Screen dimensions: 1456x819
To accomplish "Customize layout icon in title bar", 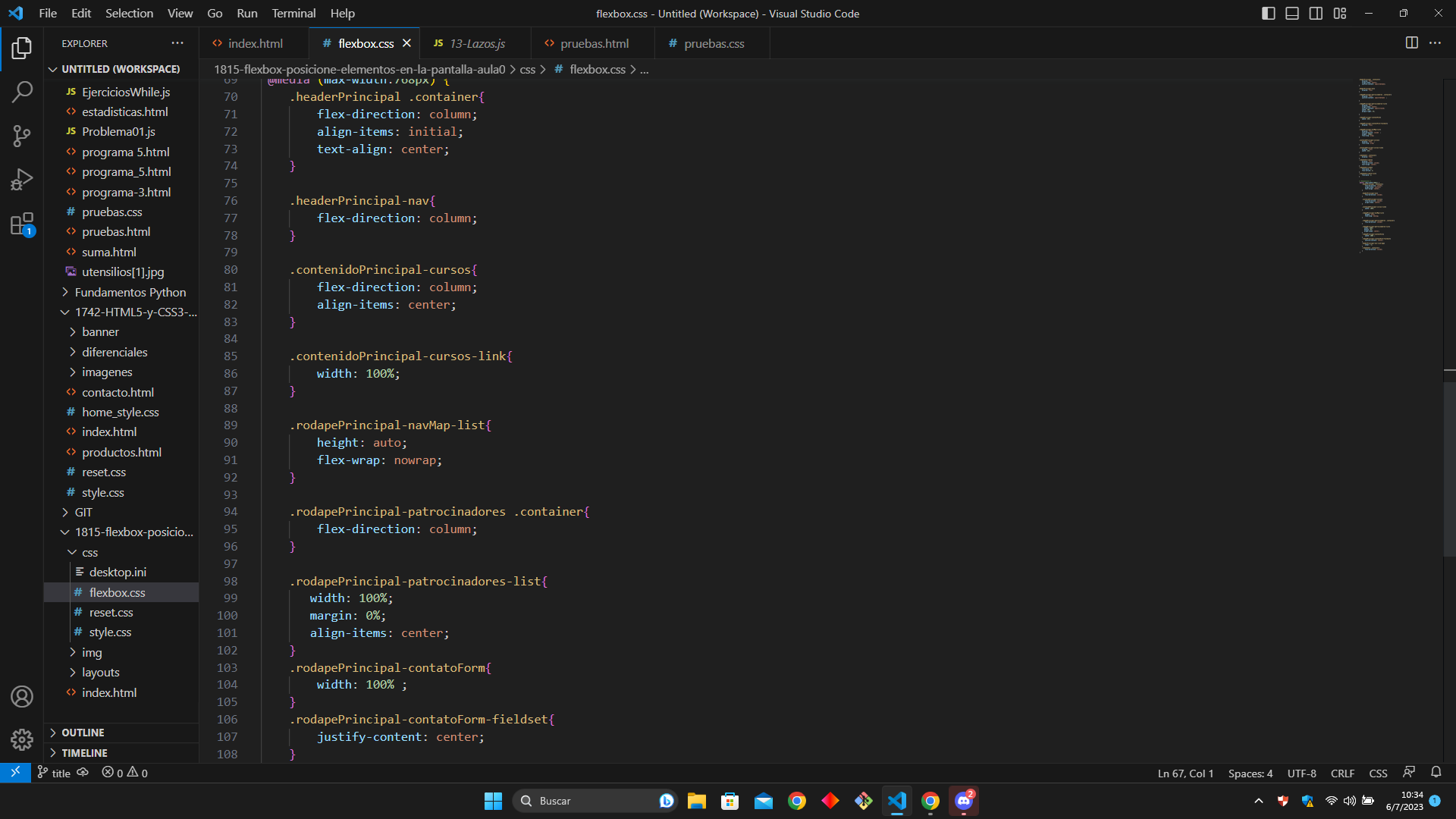I will click(x=1340, y=13).
